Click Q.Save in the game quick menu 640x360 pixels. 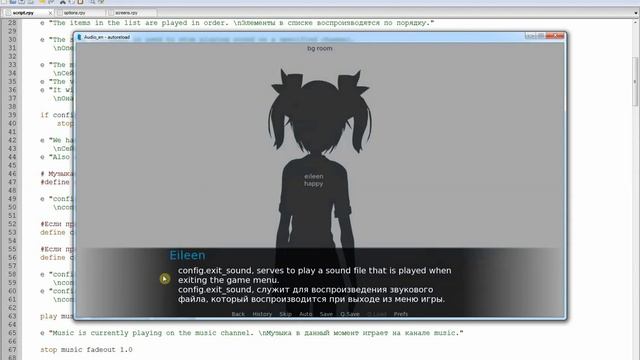click(x=350, y=314)
